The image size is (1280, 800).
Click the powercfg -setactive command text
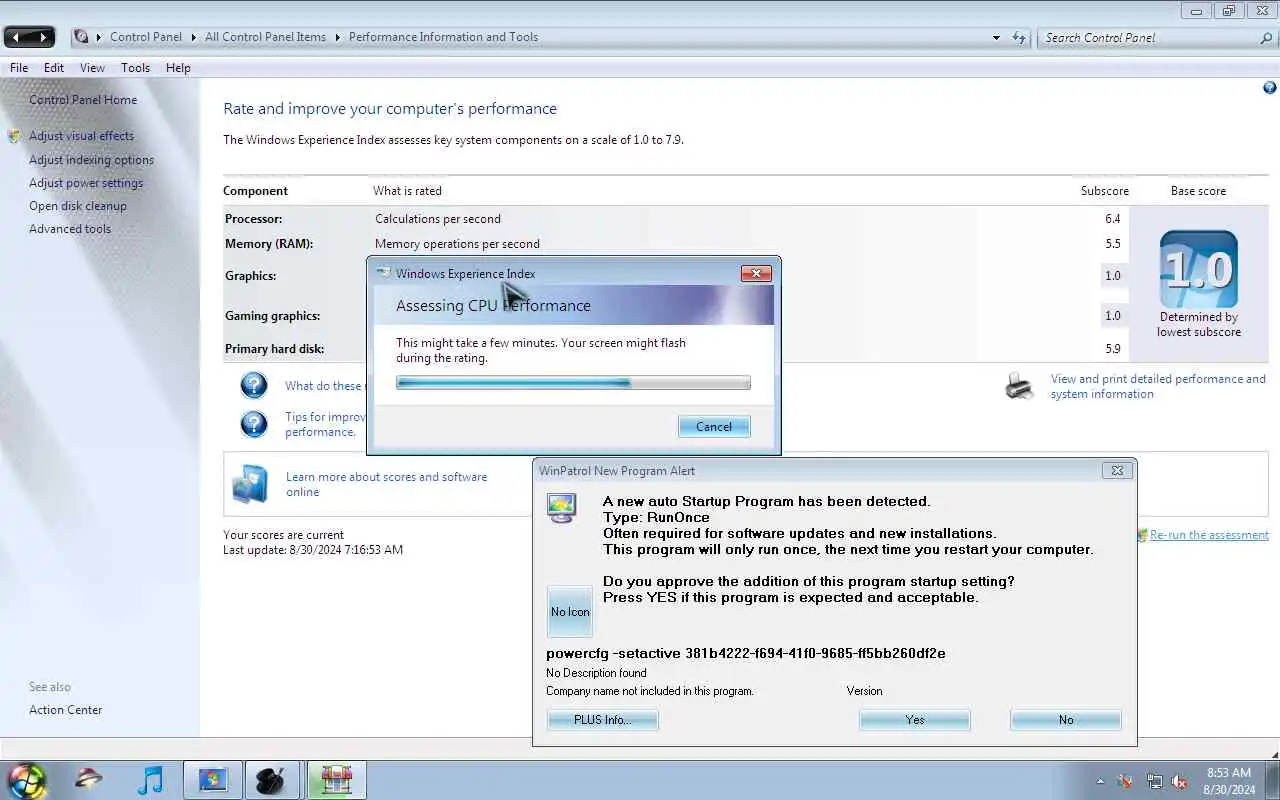746,653
